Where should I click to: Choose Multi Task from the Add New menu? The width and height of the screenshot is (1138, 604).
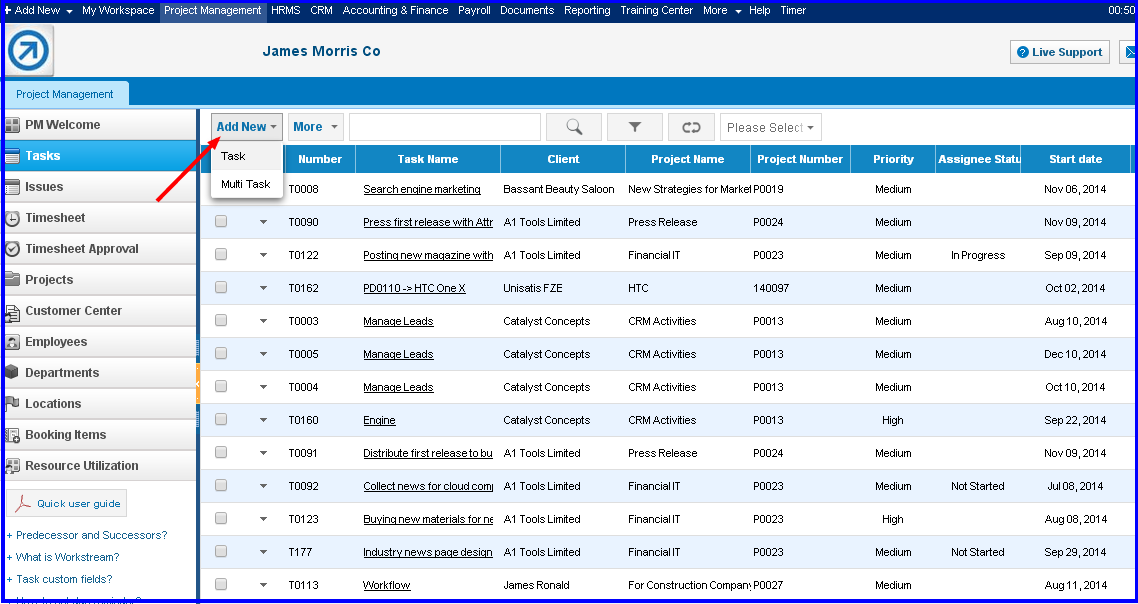[x=247, y=184]
